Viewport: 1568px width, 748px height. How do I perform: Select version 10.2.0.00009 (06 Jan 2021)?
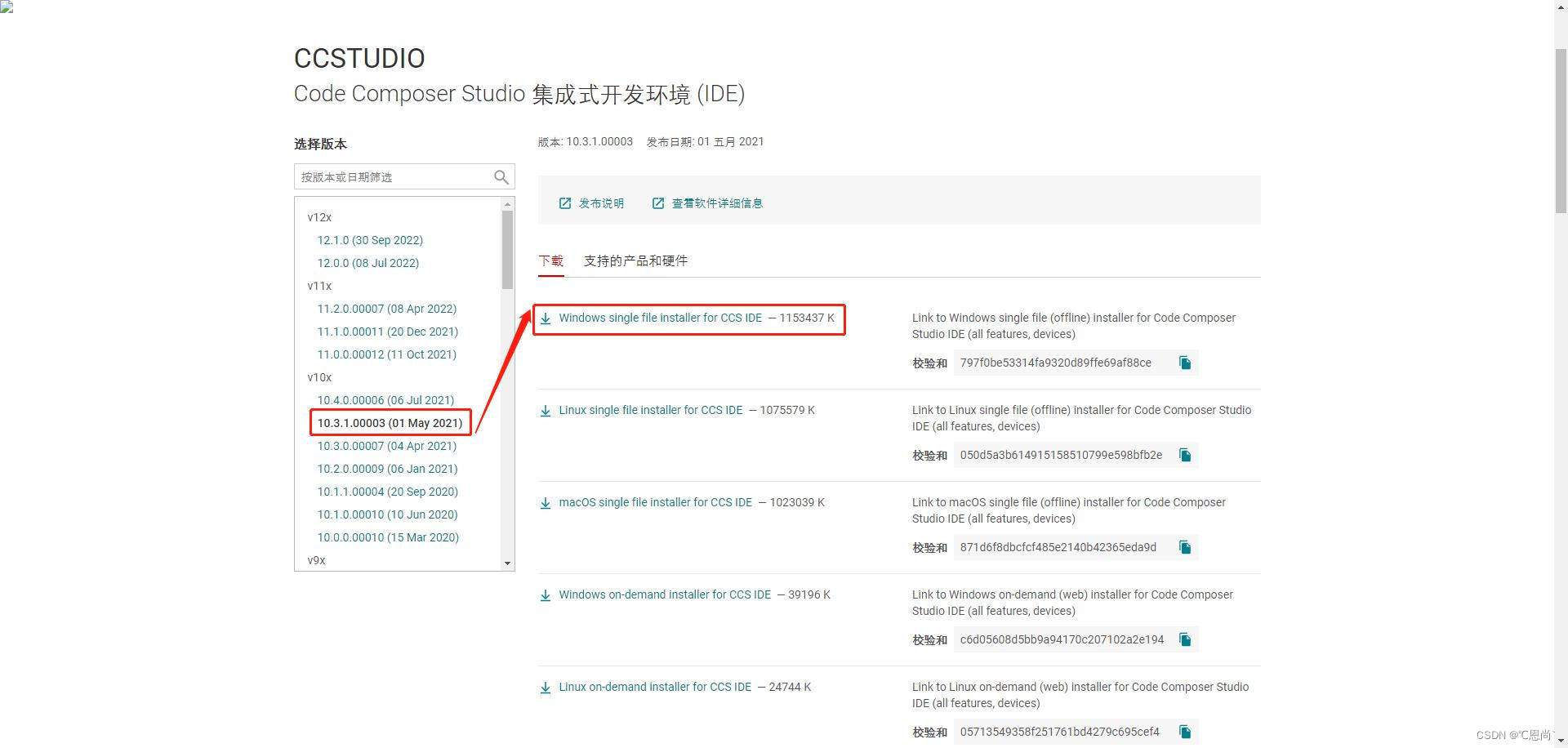387,469
